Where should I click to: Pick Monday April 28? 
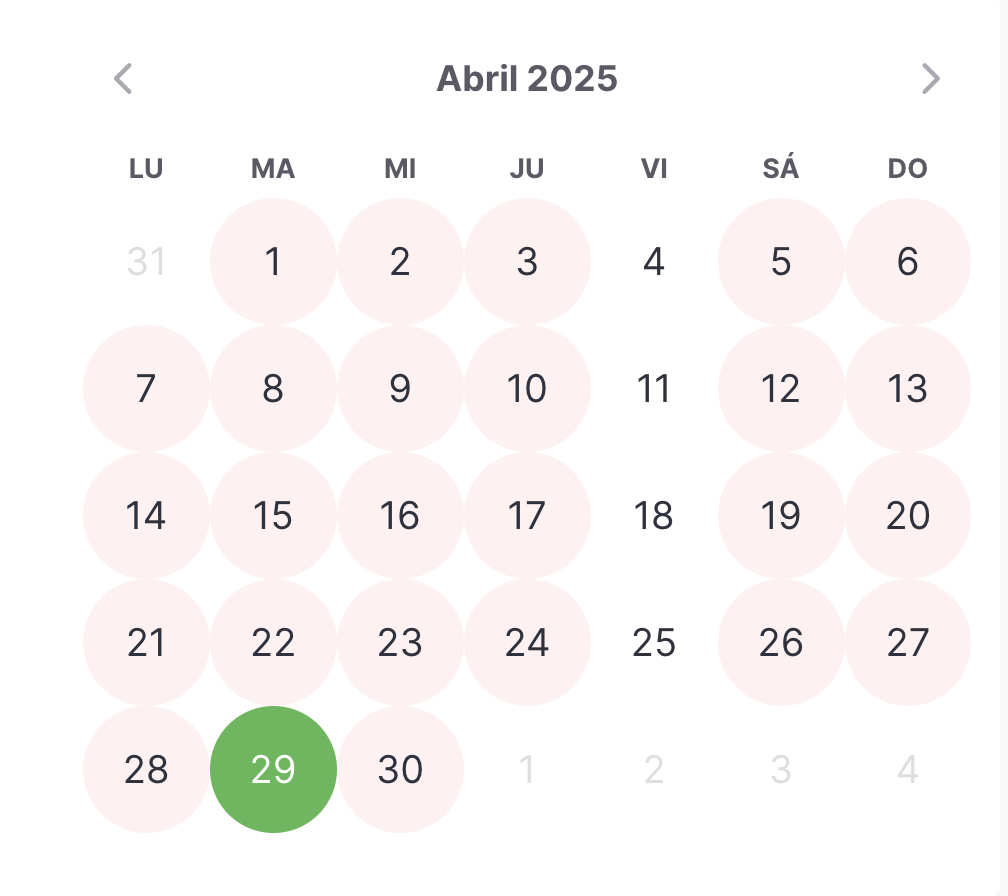click(x=147, y=769)
